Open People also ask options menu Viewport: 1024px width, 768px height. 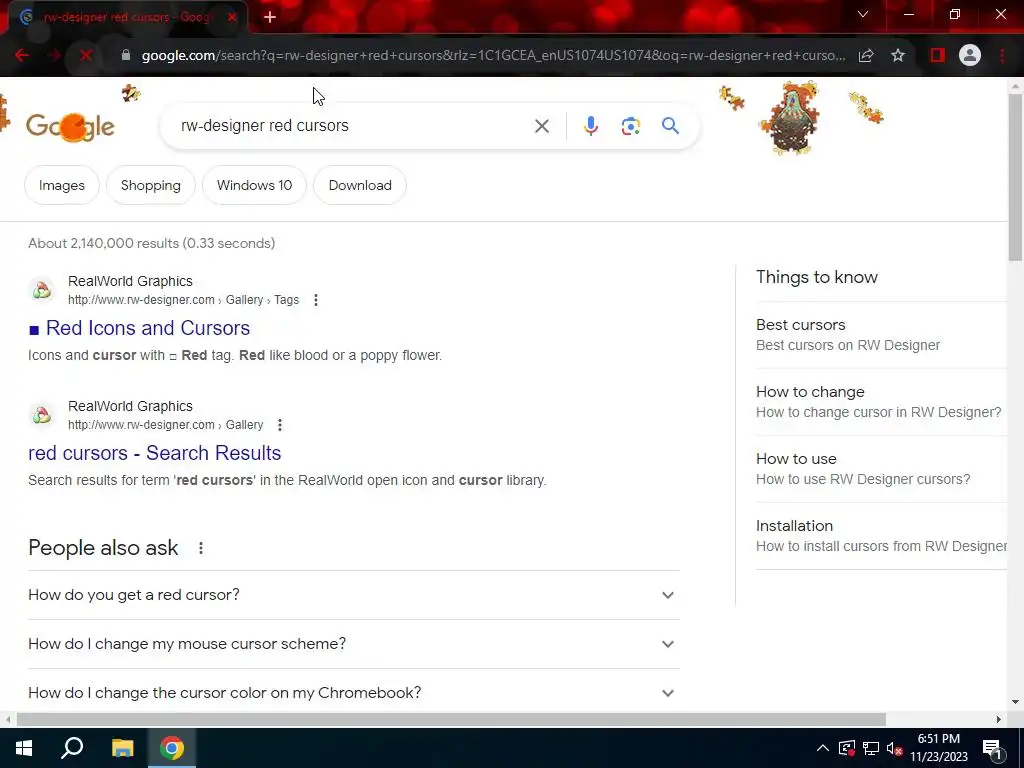[201, 548]
